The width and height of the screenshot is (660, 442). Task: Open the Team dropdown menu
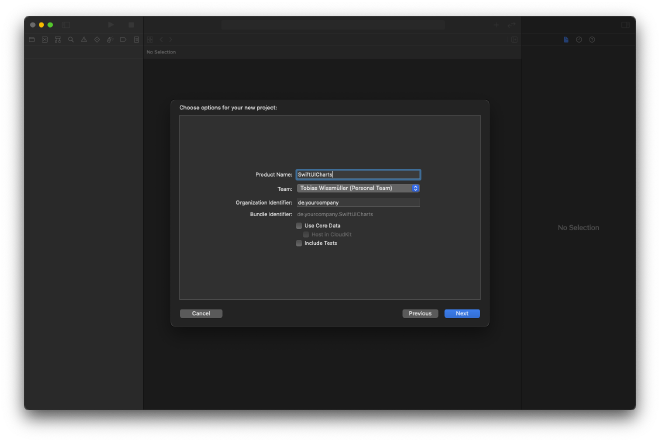tap(358, 188)
